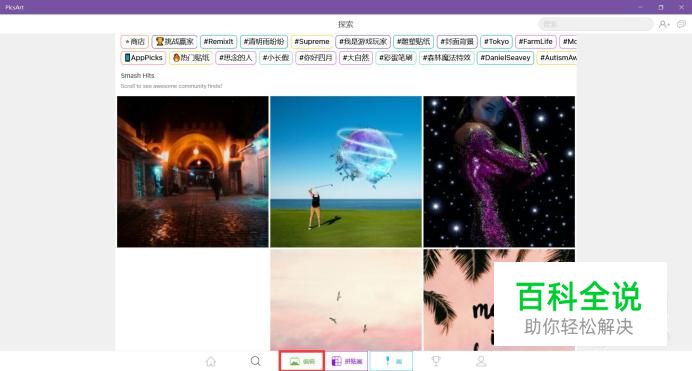
Task: Minimize the PicsArt window
Action: coord(640,7)
